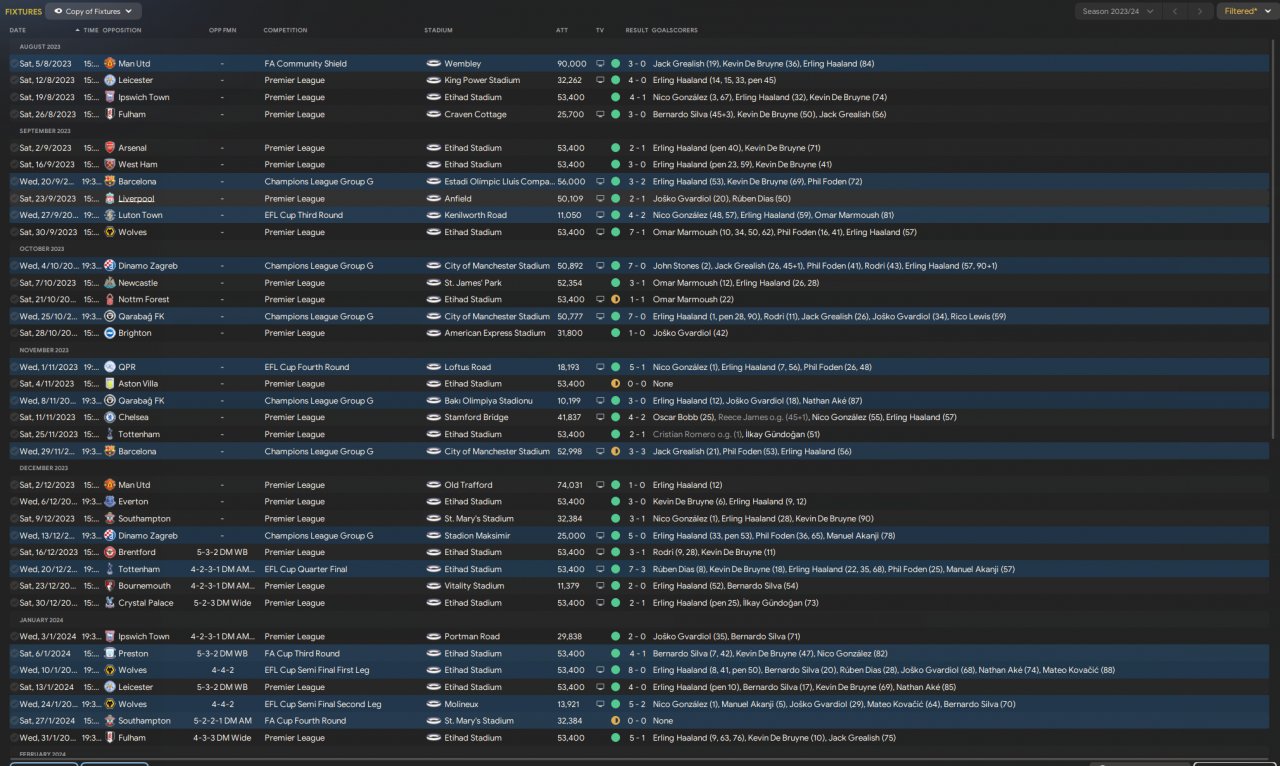Click the 8 - 0 result against Wolves
Viewport: 1280px width, 766px height.
637,670
